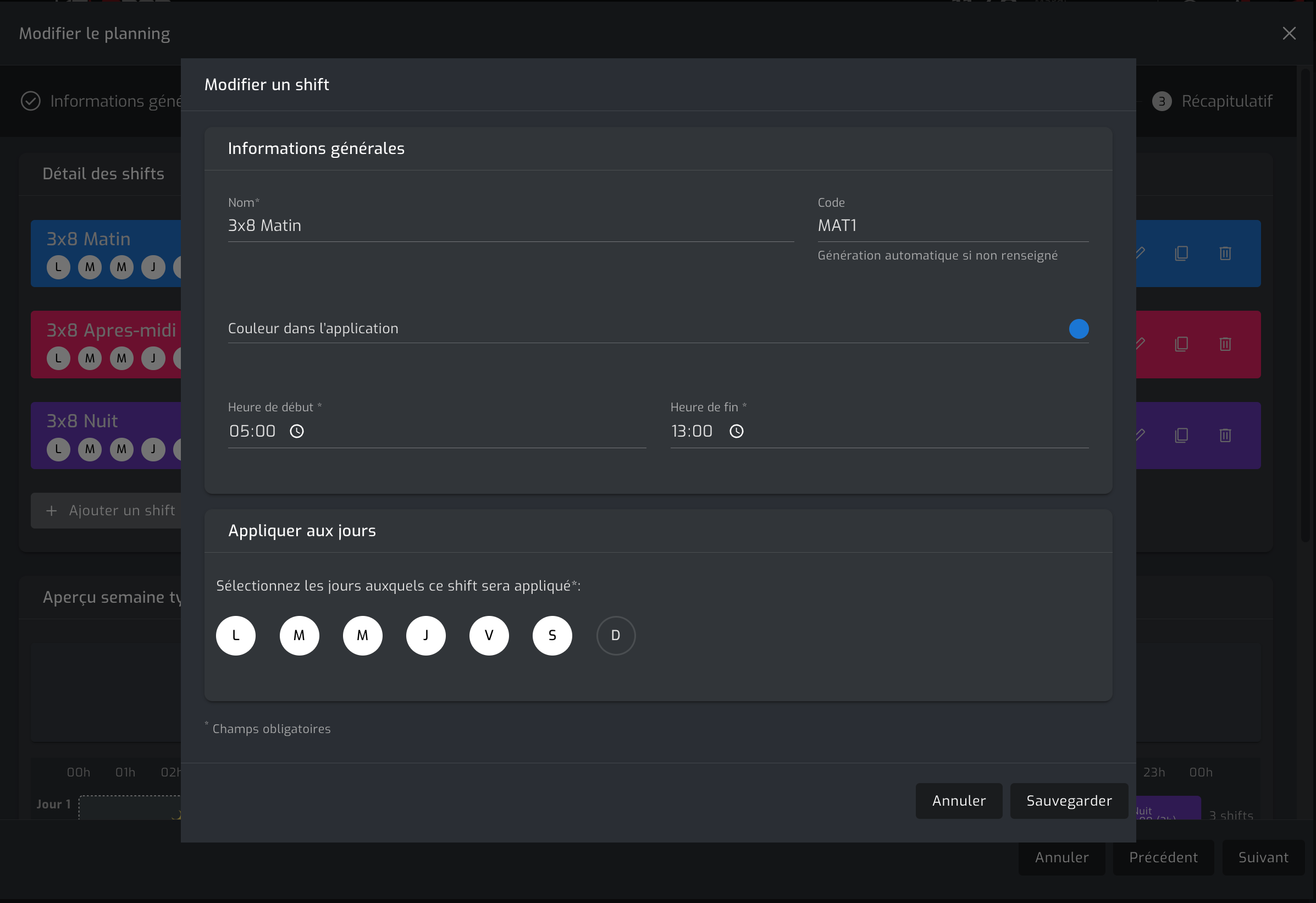Screen dimensions: 1316x903
Task: Remove the 3x8 Nuit shift with trash icon
Action: (1225, 435)
